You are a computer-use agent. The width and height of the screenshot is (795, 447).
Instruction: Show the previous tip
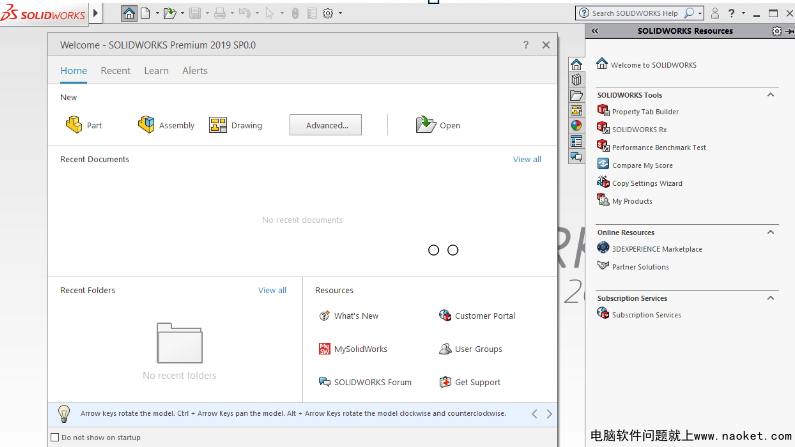point(534,414)
